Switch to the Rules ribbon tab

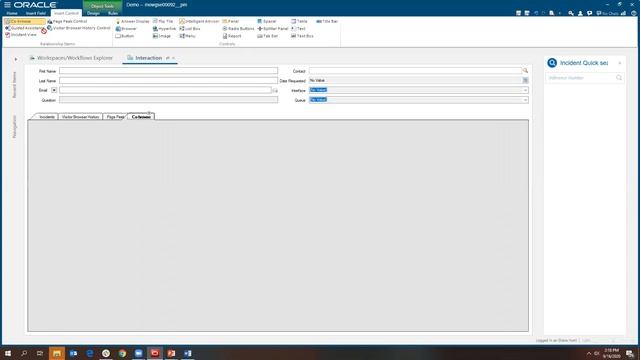[113, 13]
